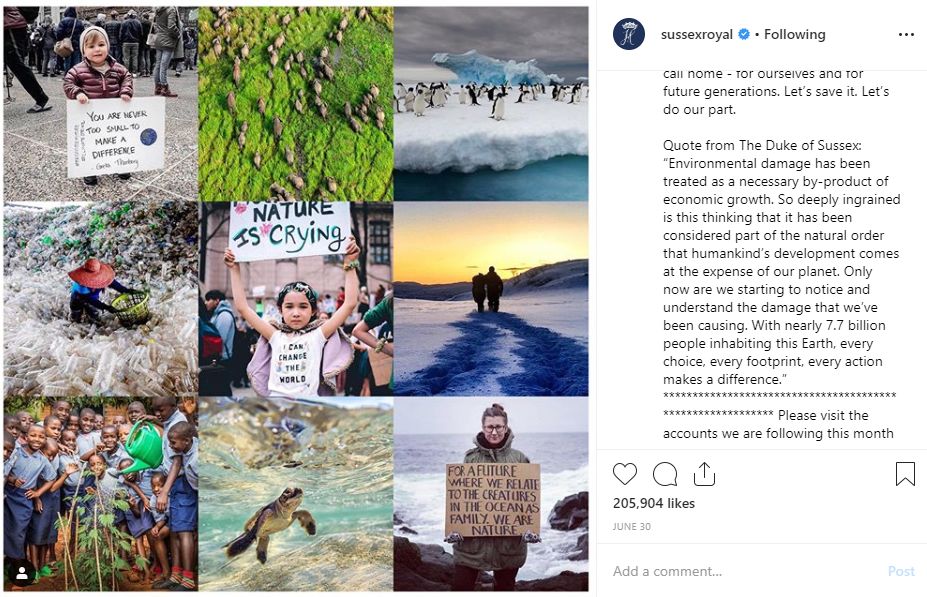Click the verified badge next to sussexroyal
This screenshot has height=597, width=927.
click(x=744, y=34)
